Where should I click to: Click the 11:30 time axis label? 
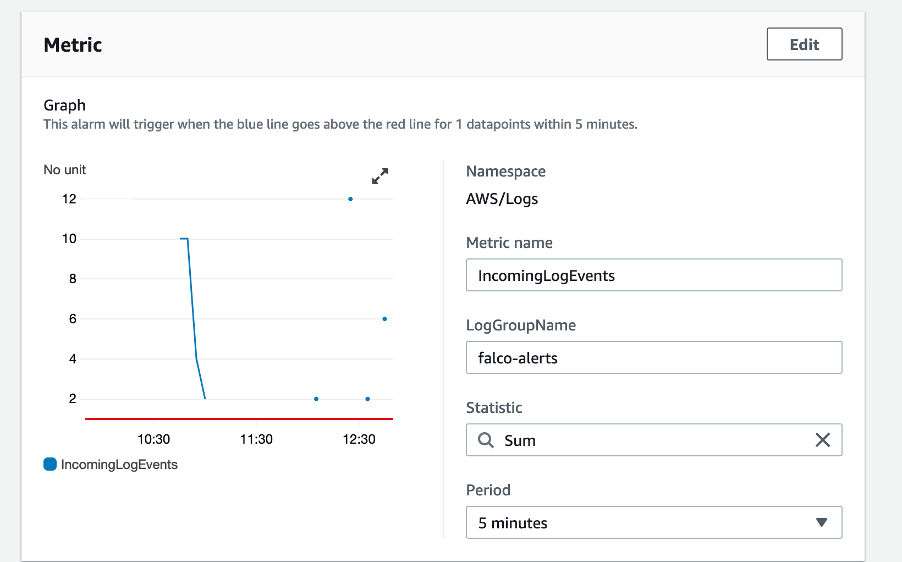[x=256, y=439]
